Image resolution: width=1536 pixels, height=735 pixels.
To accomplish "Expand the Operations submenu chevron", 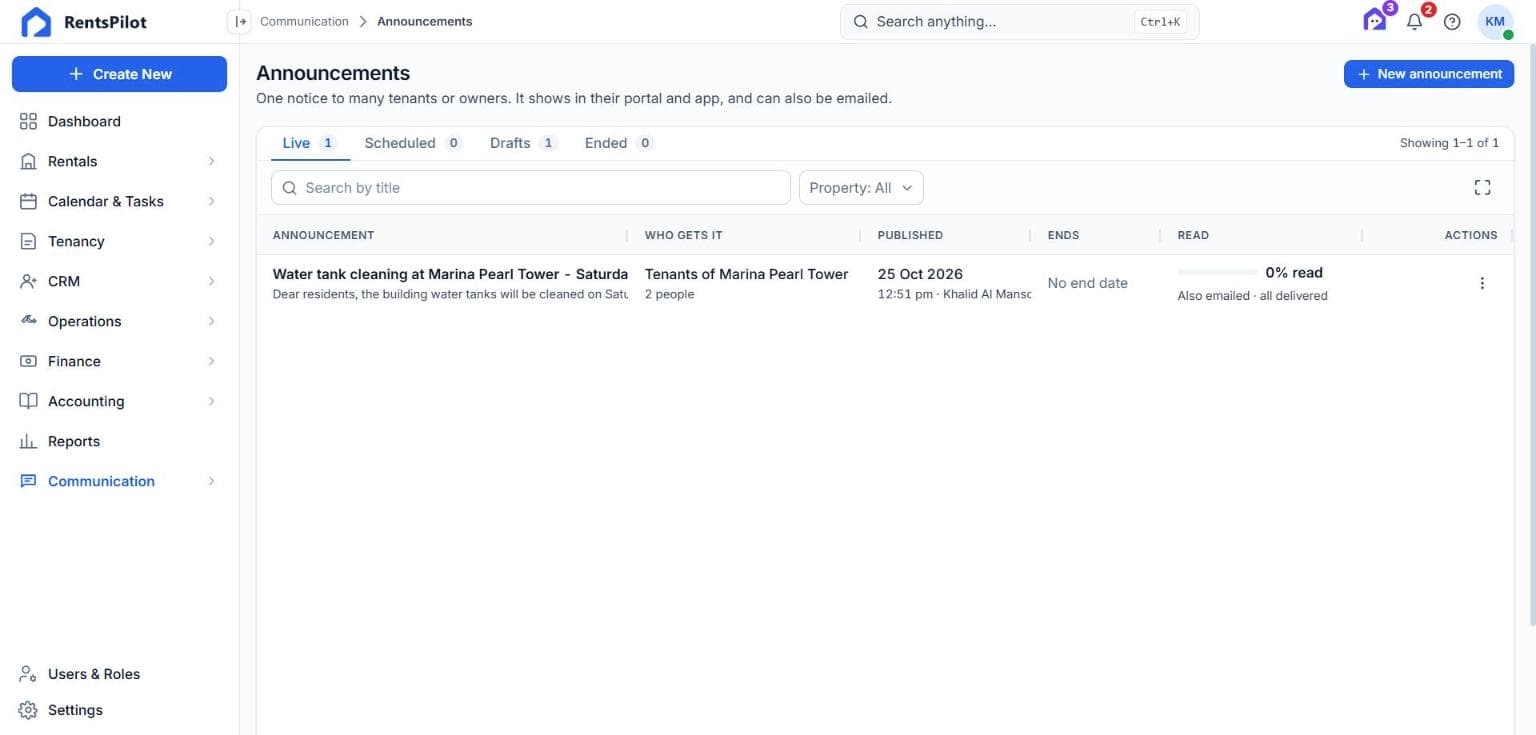I will point(211,321).
